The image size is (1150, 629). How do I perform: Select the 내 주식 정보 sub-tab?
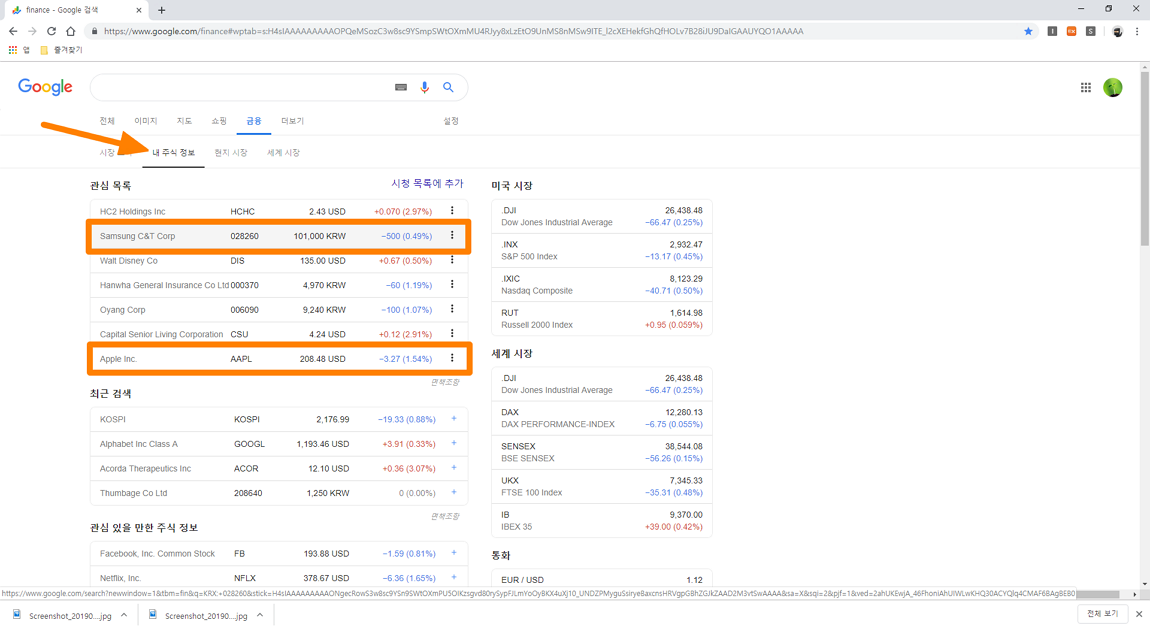pyautogui.click(x=174, y=152)
